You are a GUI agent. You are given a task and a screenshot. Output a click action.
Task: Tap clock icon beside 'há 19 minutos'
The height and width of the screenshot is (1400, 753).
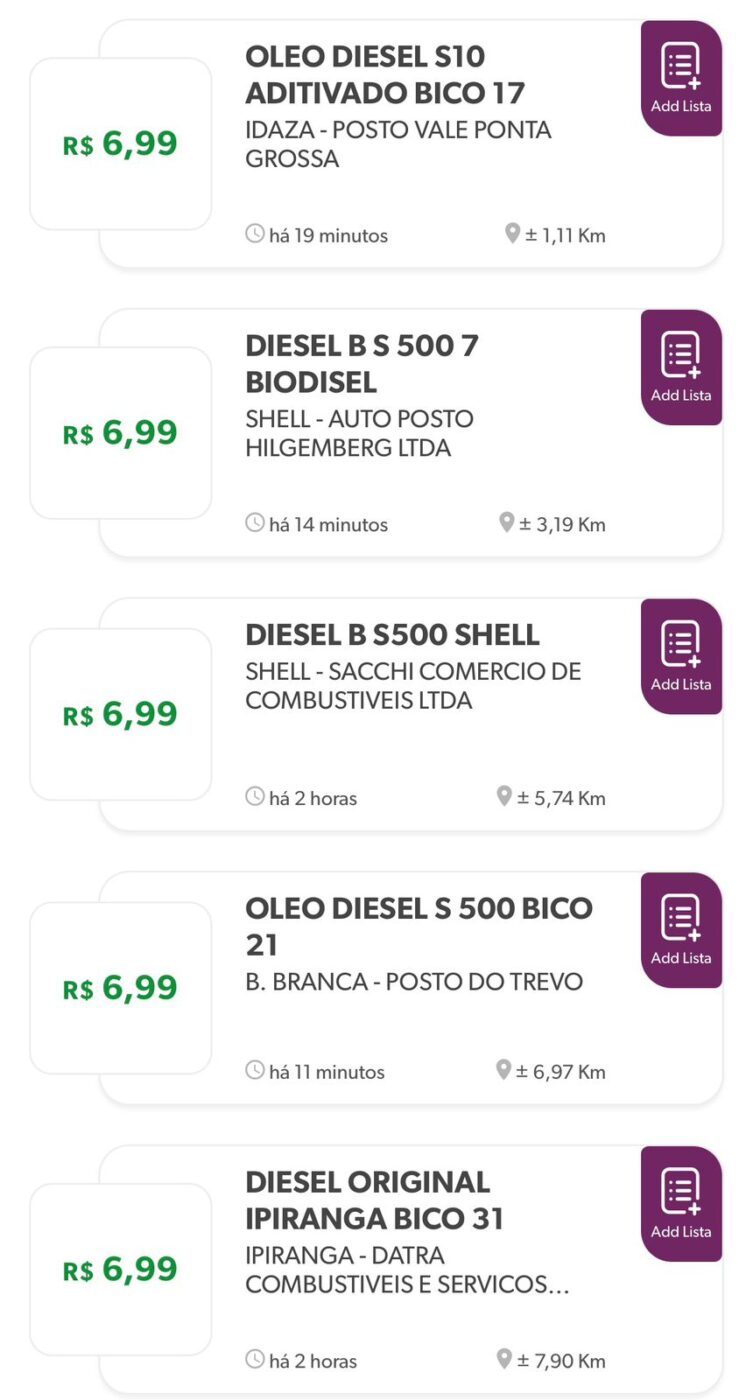pos(255,235)
